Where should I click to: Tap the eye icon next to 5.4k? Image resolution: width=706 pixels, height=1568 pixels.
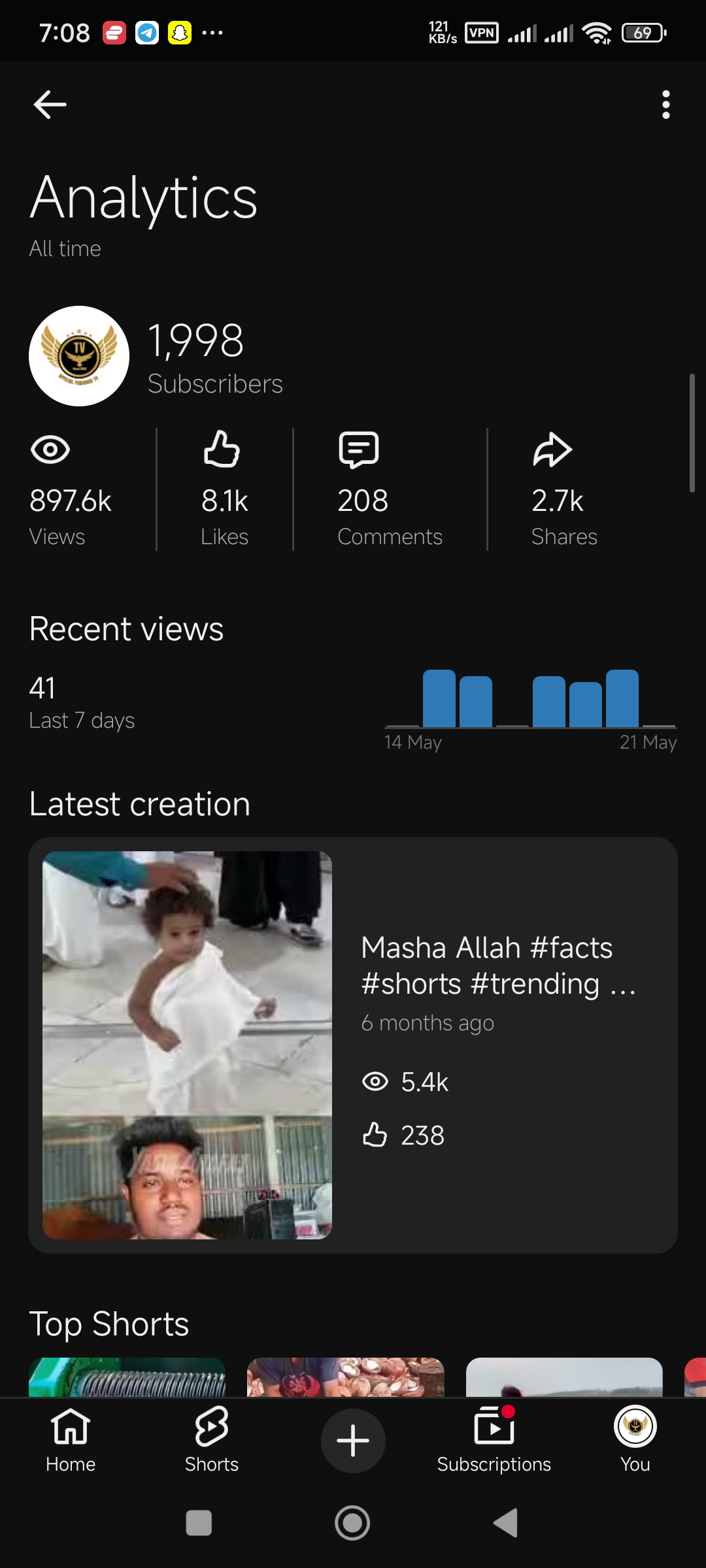[375, 1081]
